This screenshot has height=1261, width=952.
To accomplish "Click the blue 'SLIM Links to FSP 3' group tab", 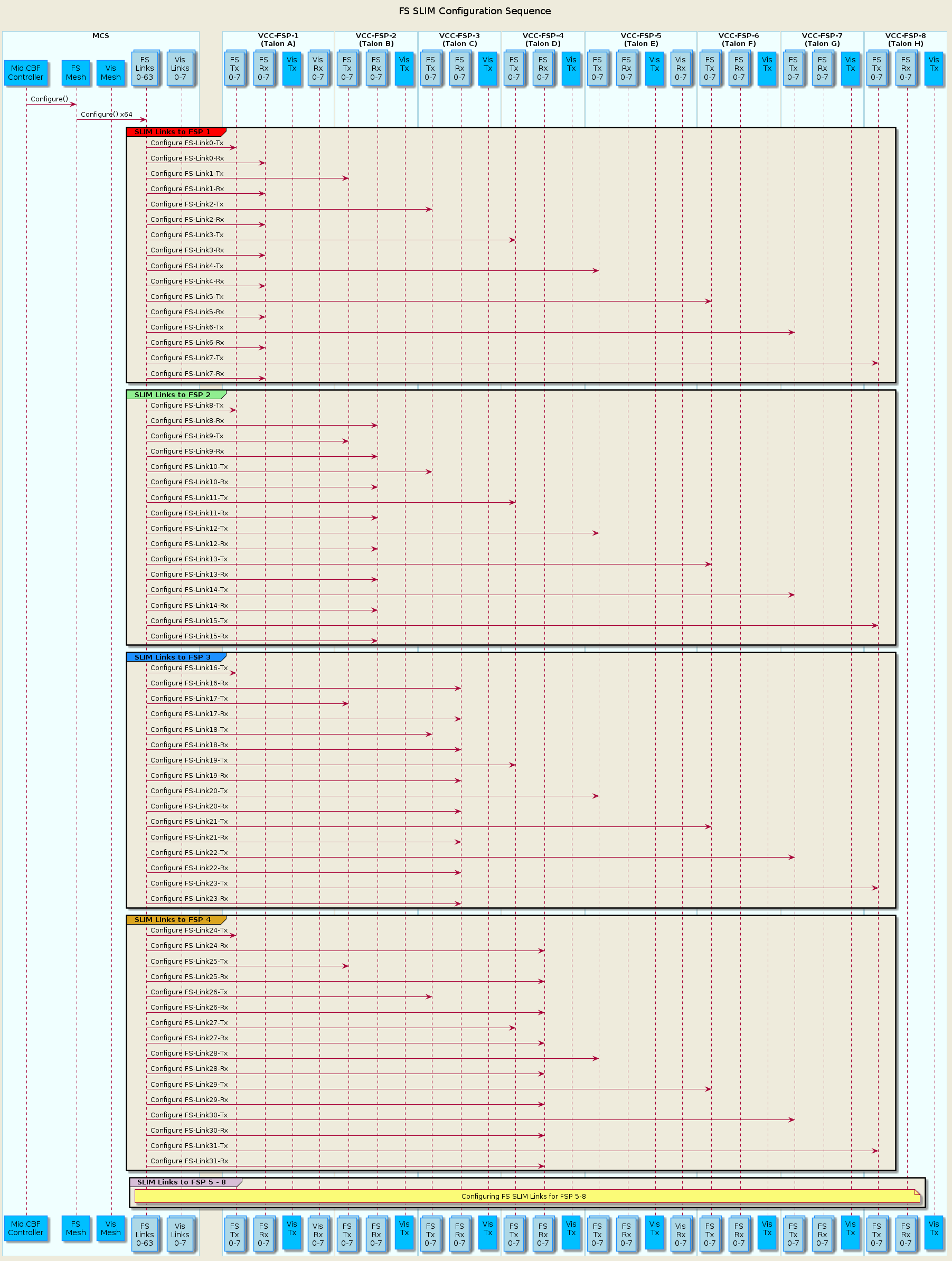I will coord(176,657).
